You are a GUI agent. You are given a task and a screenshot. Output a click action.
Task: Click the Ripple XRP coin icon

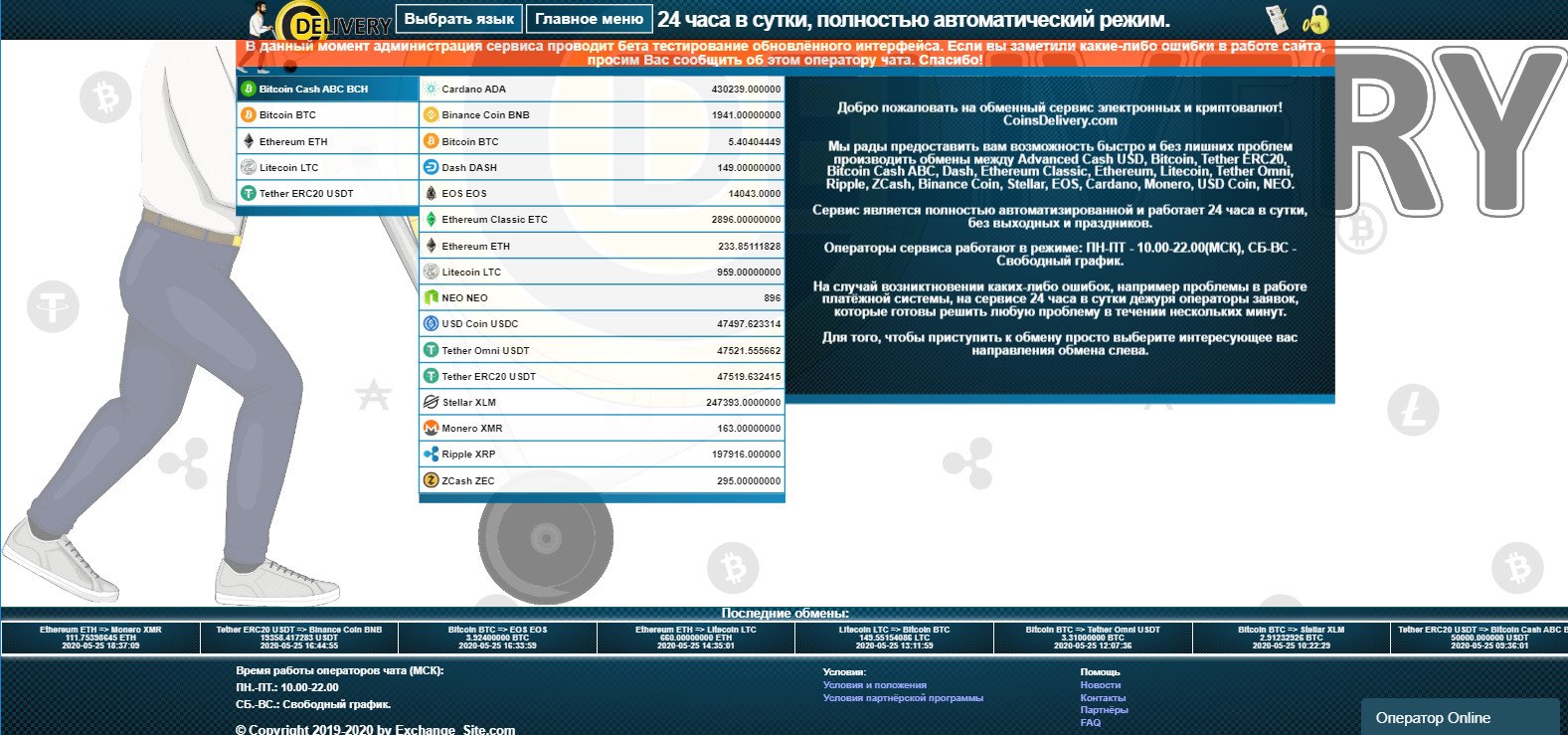click(x=431, y=454)
